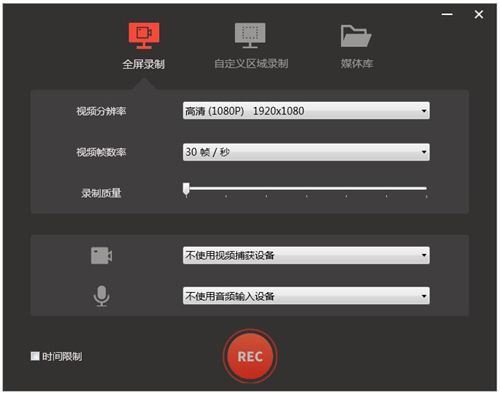Click the 视频分辨率 label
The width and height of the screenshot is (500, 393).
(x=101, y=111)
